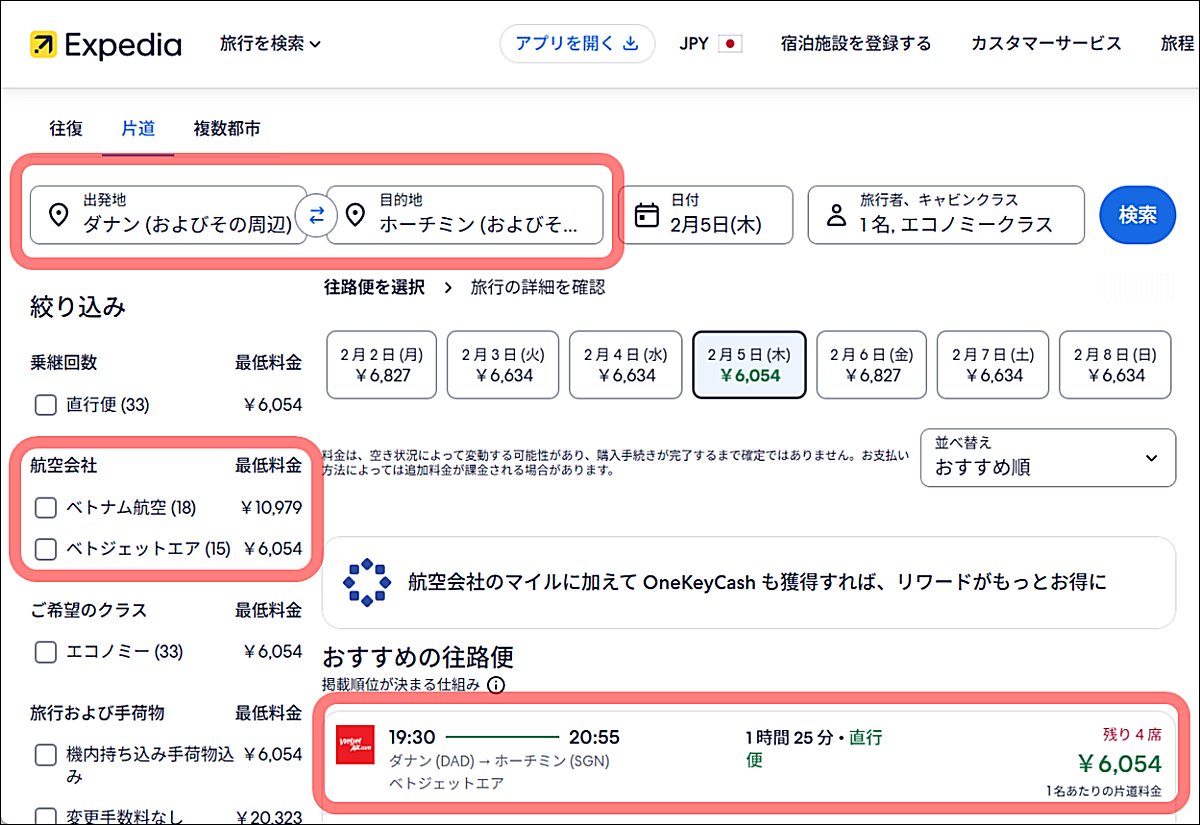Click the Vietjet Air airline logo

tap(356, 741)
